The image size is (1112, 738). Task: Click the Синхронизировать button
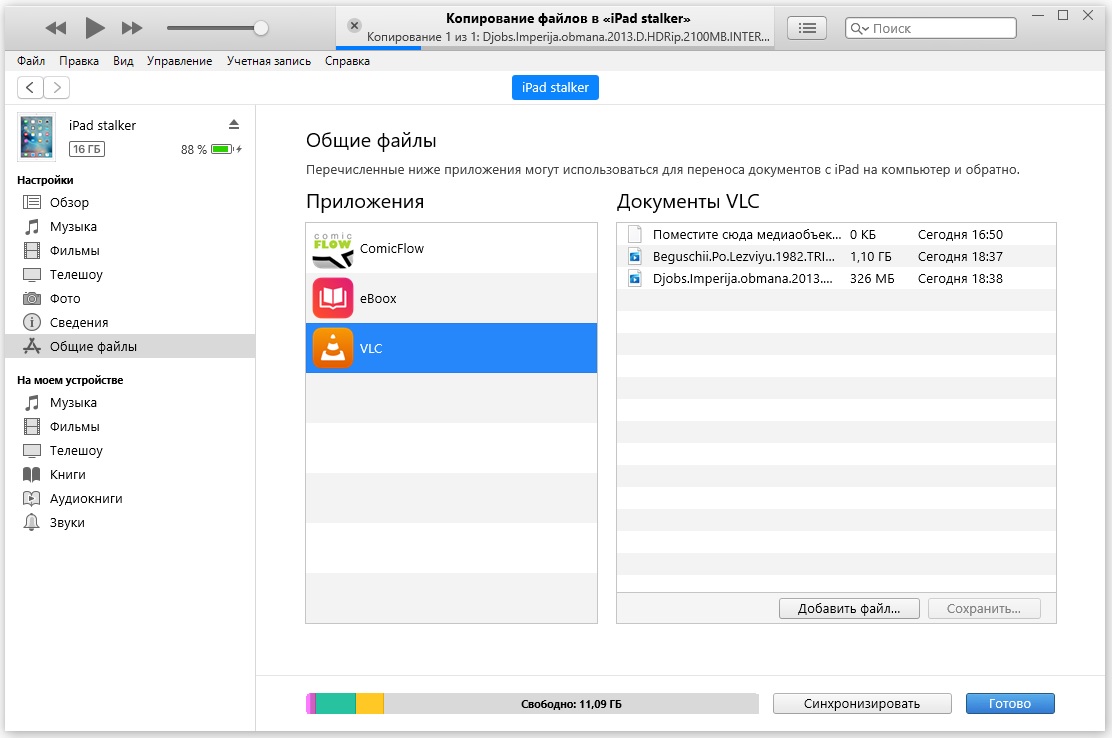click(862, 703)
